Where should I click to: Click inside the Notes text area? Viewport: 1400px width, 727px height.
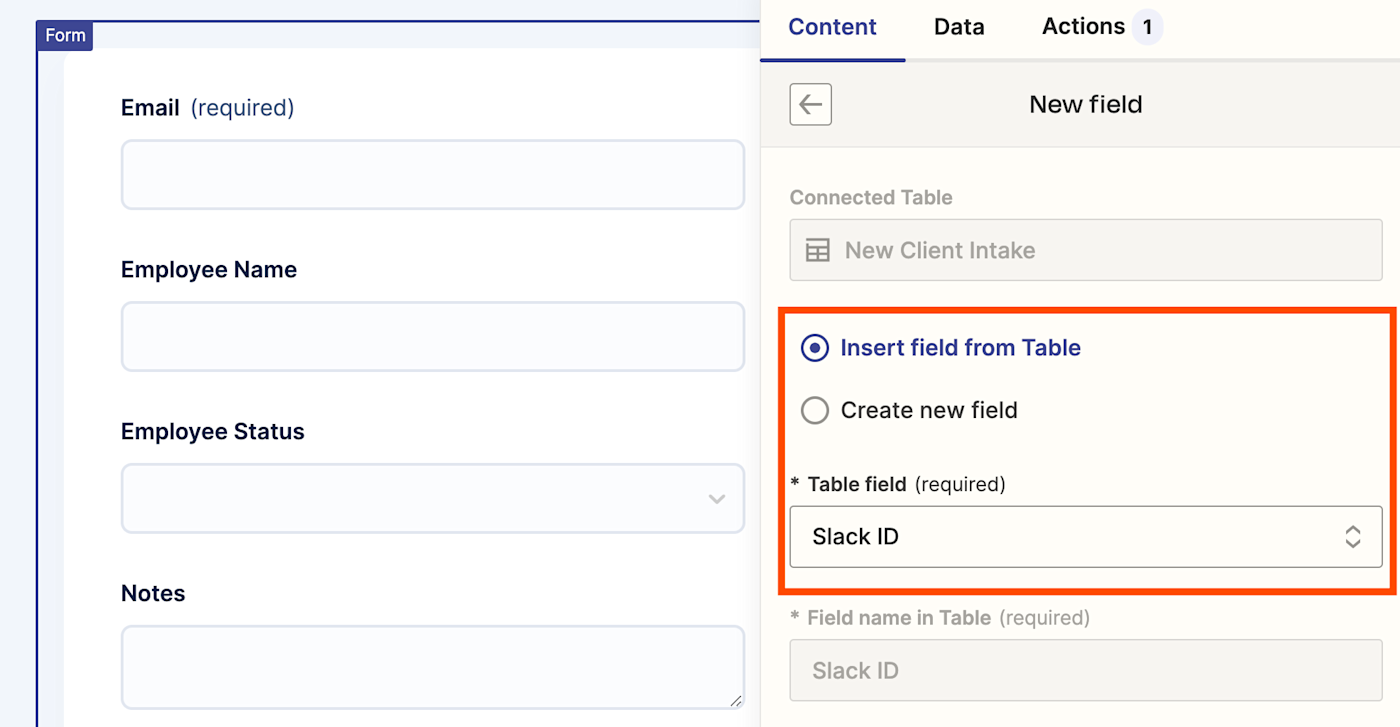tap(432, 667)
